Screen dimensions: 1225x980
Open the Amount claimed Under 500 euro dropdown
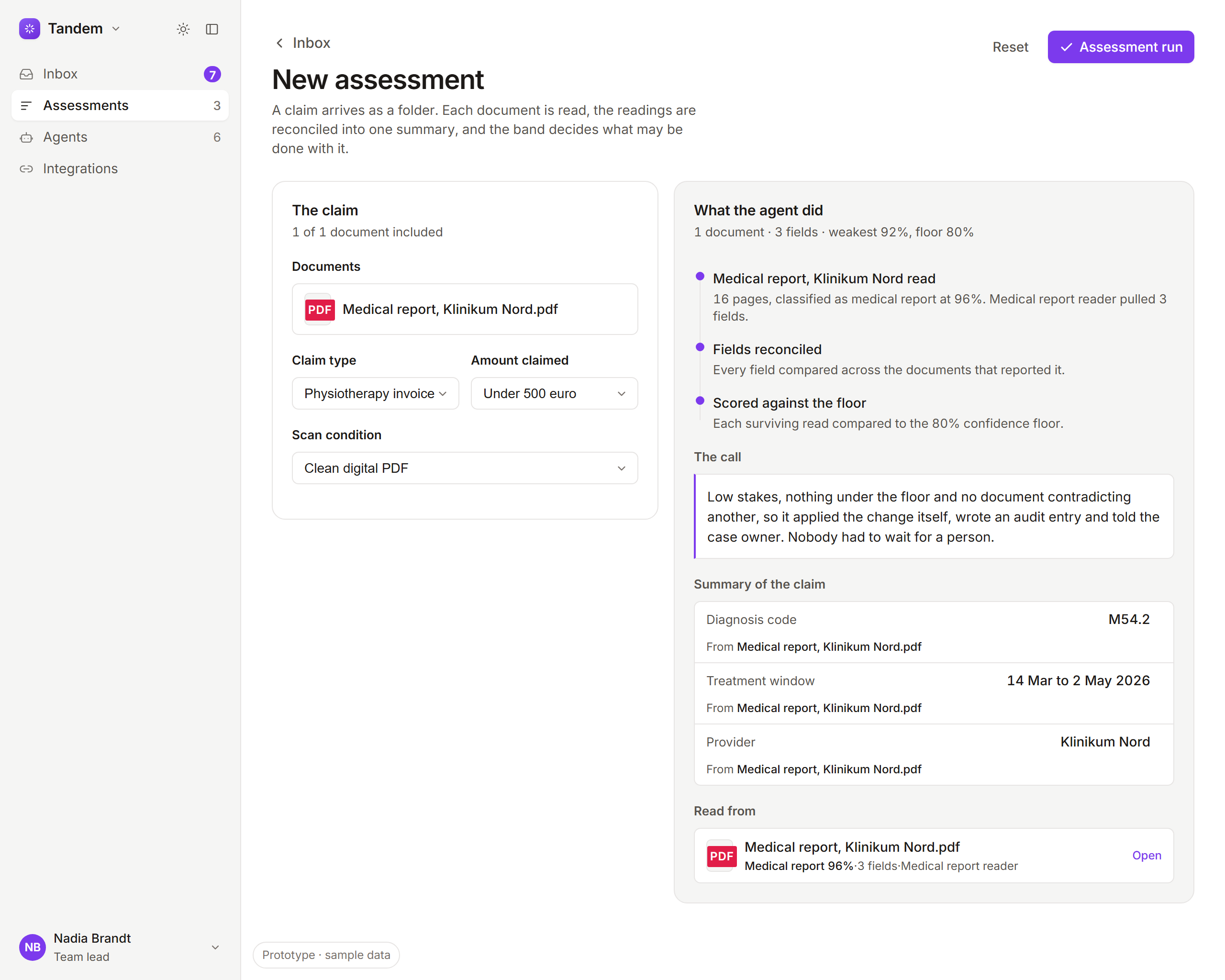pyautogui.click(x=554, y=393)
